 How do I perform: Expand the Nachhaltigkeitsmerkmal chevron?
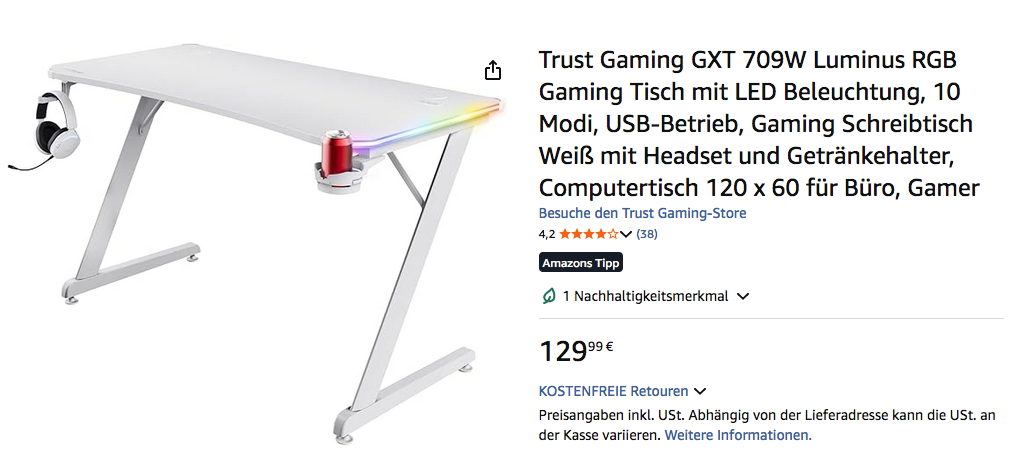743,296
